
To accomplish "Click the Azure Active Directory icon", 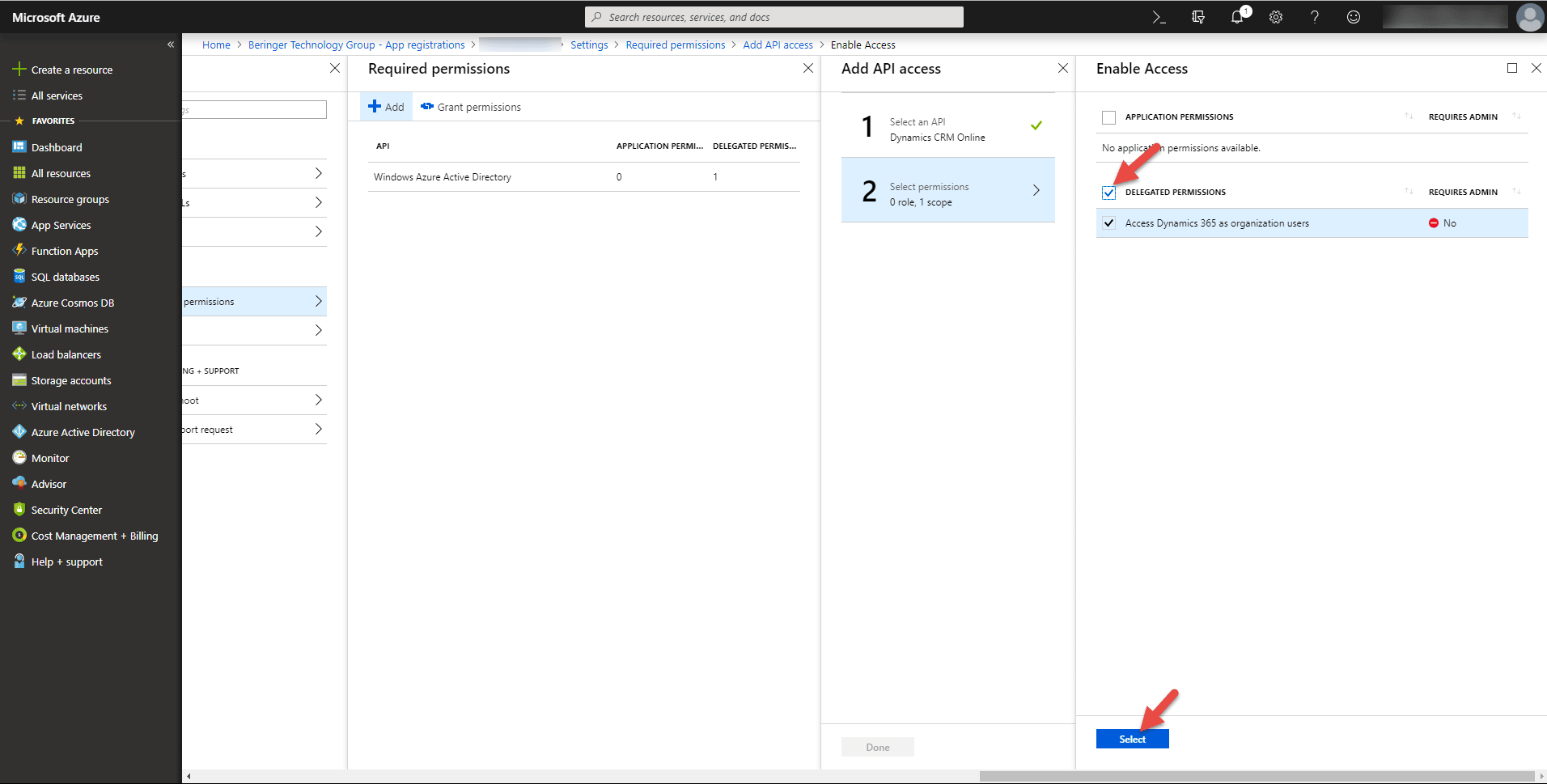I will pyautogui.click(x=19, y=432).
